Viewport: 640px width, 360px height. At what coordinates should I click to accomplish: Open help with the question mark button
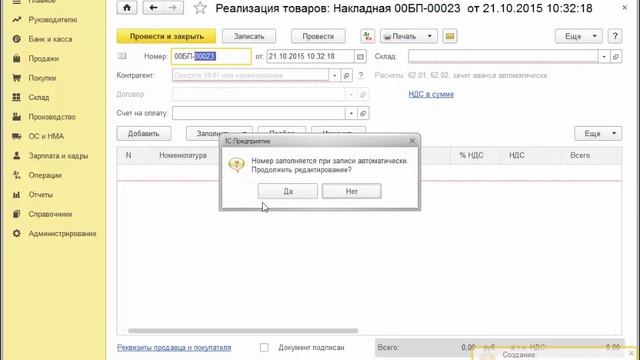[x=615, y=36]
